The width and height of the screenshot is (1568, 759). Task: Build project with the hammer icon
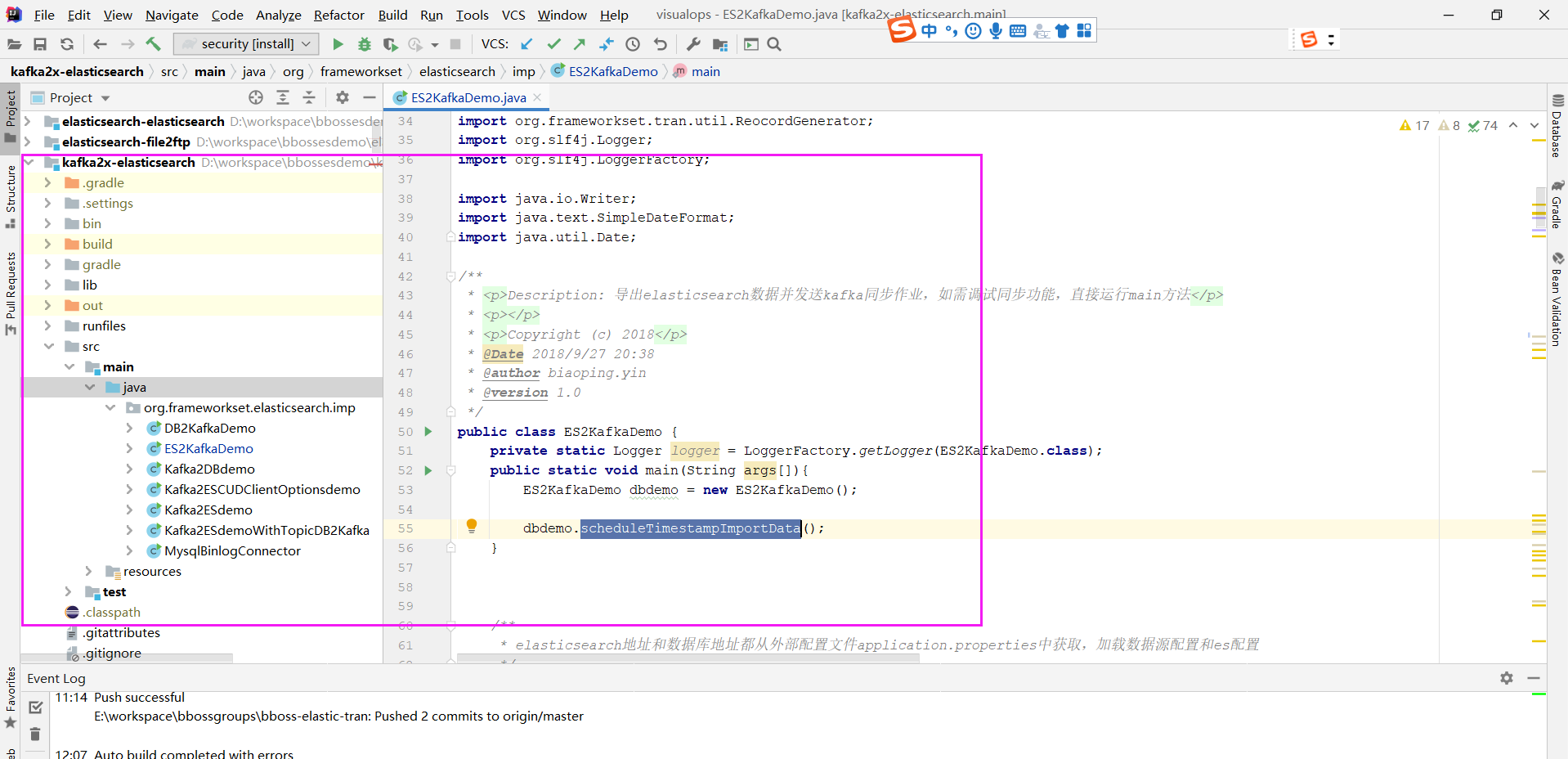pyautogui.click(x=154, y=44)
